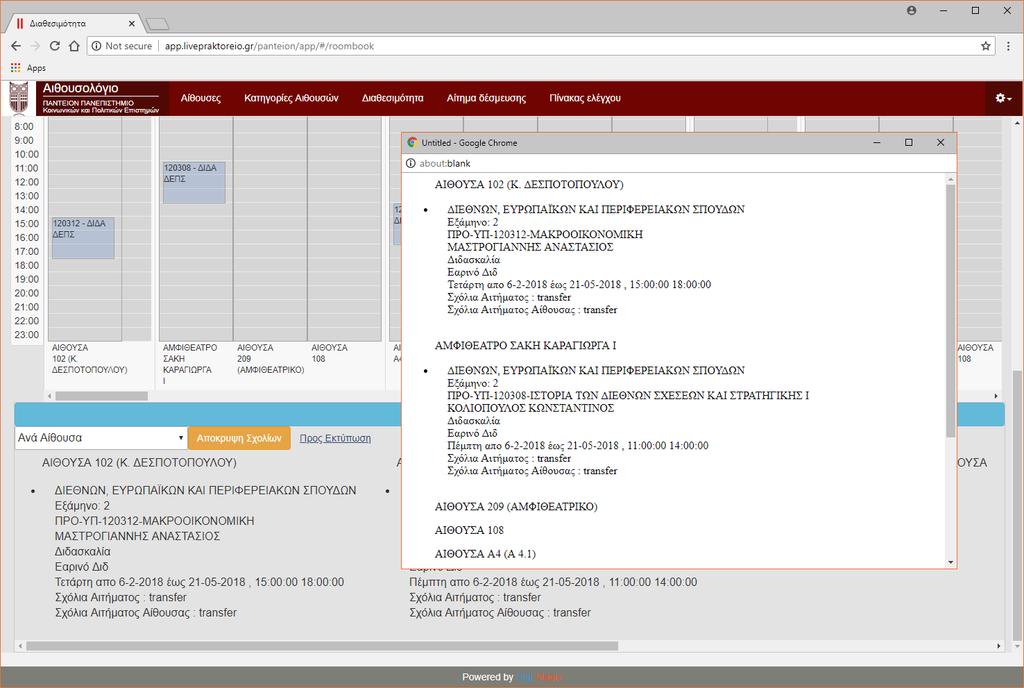The image size is (1024, 688).
Task: Open the browser home page
Action: (x=74, y=46)
